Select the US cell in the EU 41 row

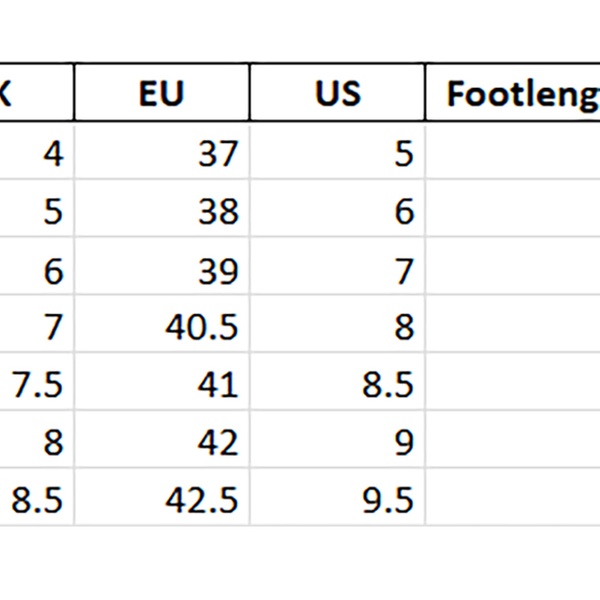(x=337, y=384)
